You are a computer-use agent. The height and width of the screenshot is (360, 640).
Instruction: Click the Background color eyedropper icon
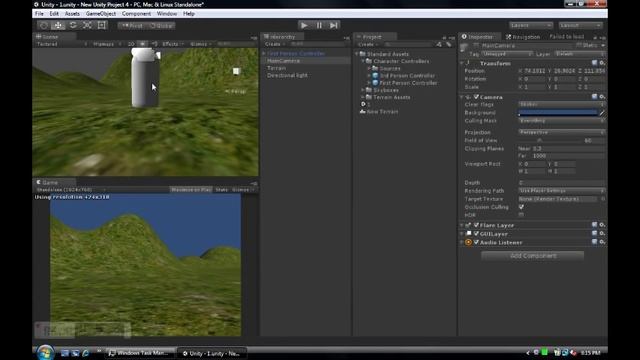(x=602, y=113)
